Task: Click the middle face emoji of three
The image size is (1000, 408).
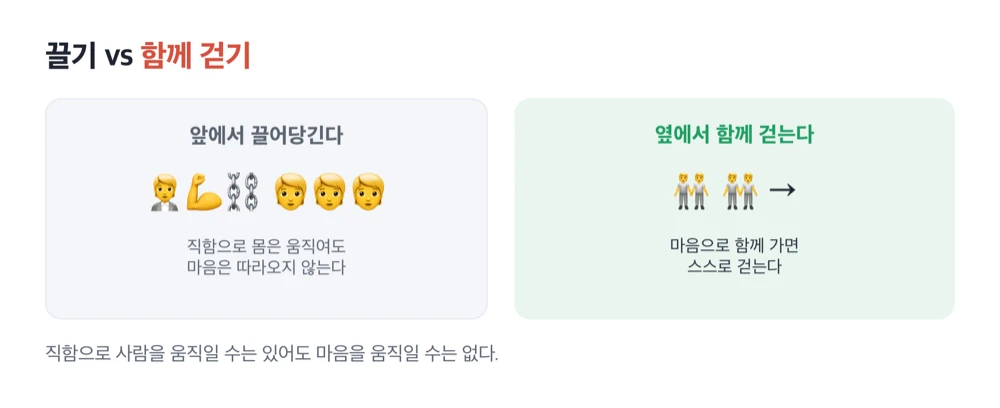Action: (329, 193)
